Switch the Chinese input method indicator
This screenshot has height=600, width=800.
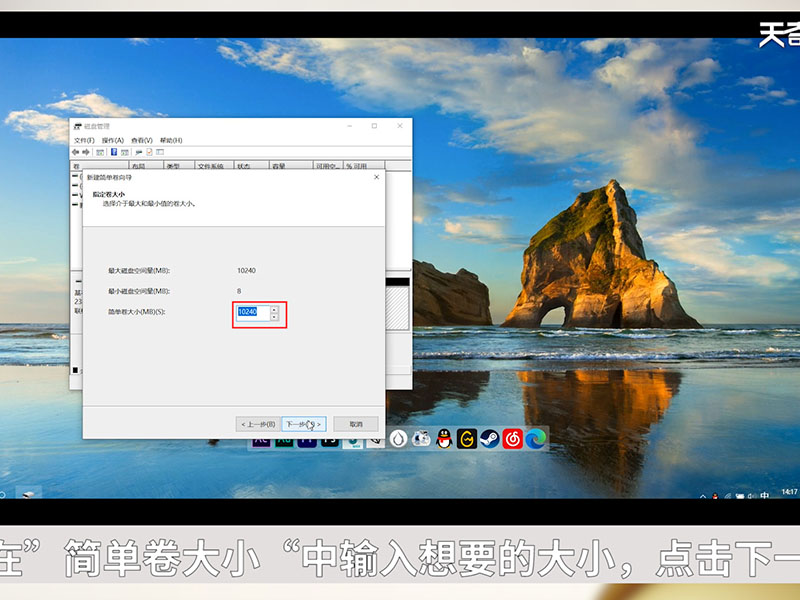coord(764,495)
